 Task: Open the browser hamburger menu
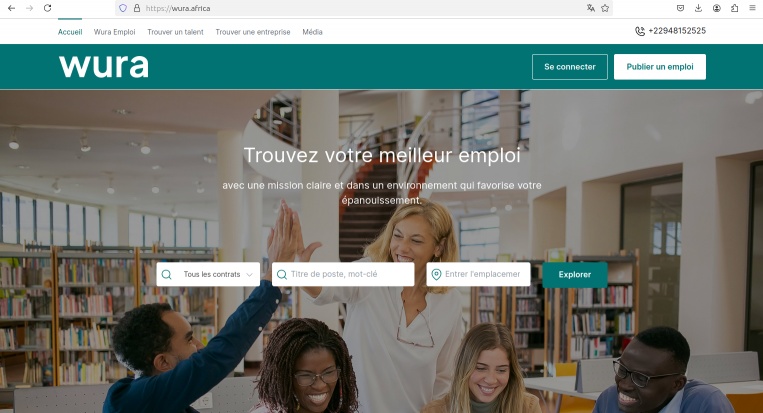click(752, 8)
